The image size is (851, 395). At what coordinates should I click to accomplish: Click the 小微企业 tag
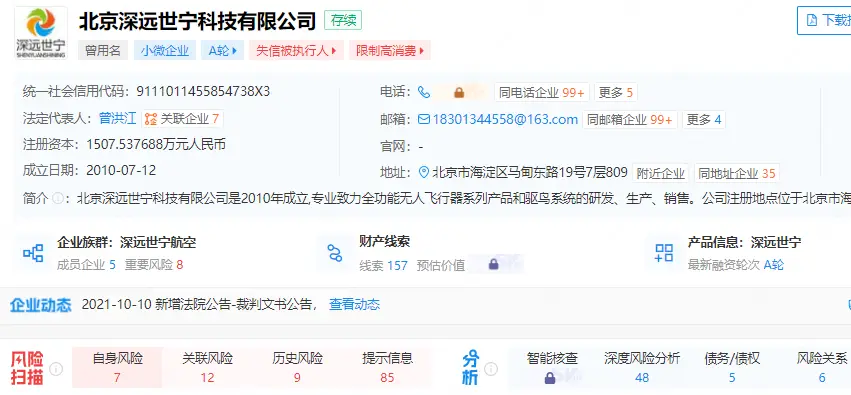click(165, 50)
